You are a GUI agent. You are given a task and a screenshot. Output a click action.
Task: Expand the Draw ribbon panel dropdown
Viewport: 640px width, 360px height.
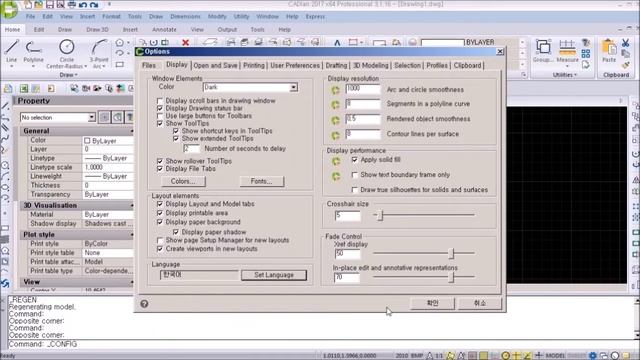(69, 75)
